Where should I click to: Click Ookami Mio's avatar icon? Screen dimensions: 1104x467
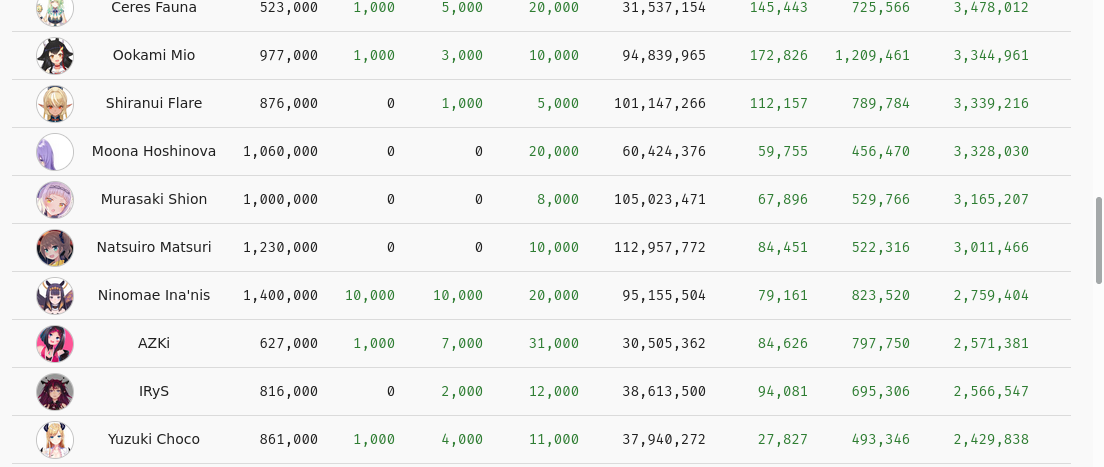(x=55, y=56)
